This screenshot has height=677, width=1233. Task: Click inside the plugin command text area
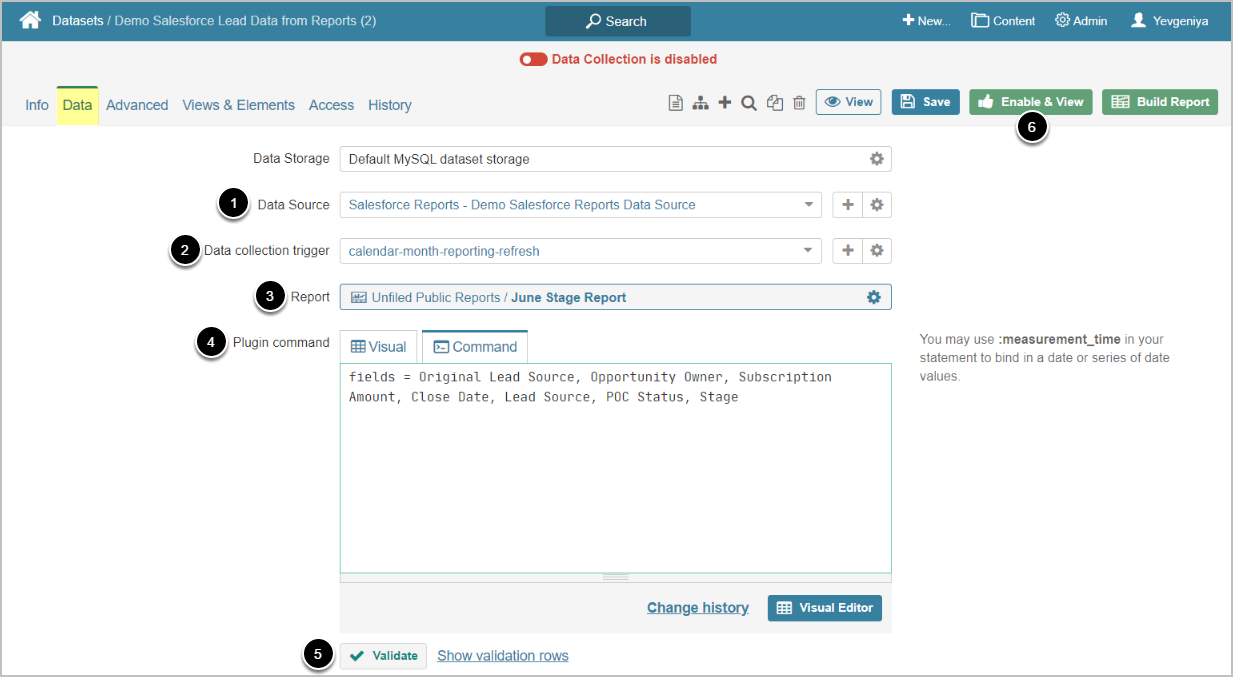[x=615, y=480]
